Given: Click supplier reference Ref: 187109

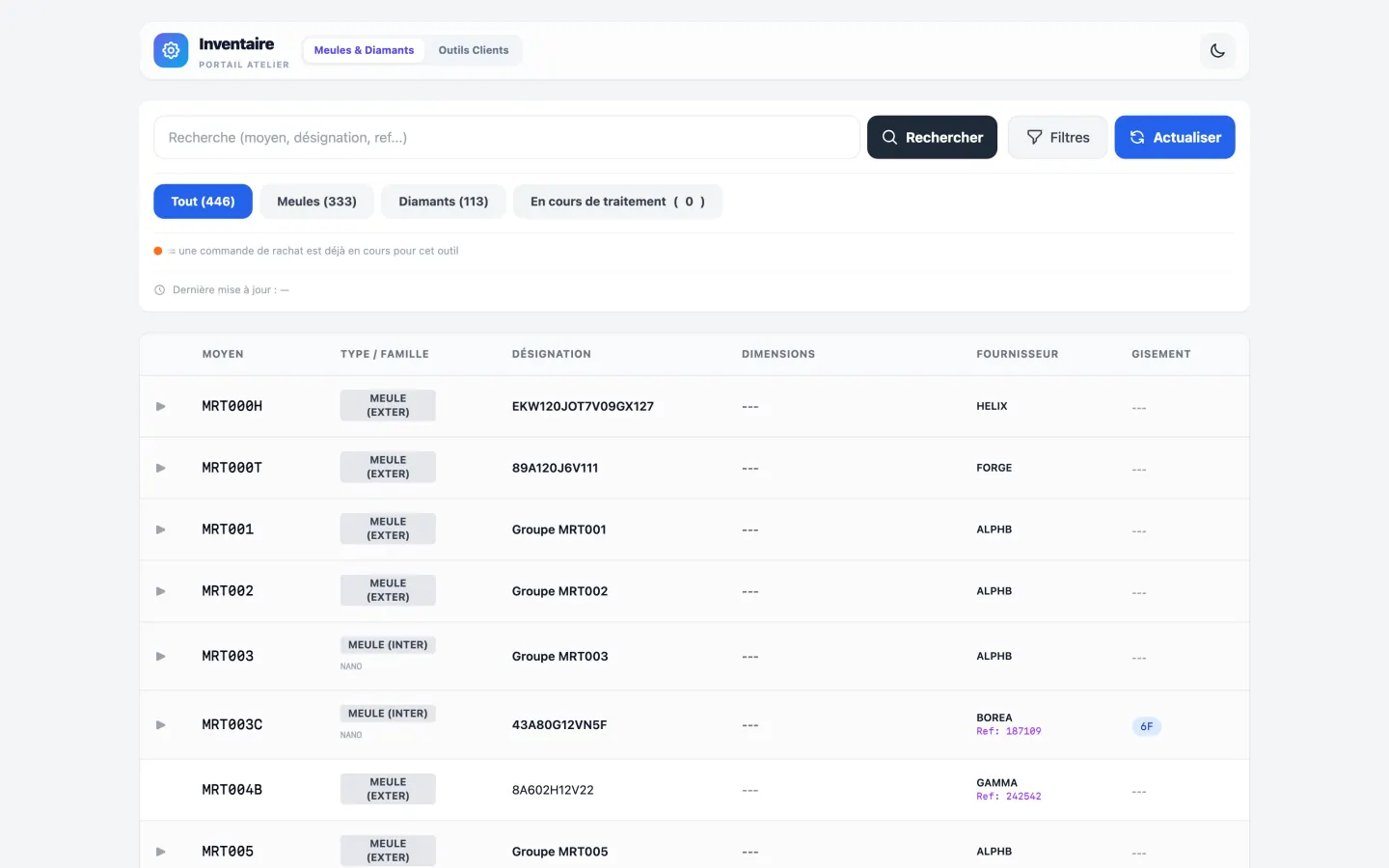Looking at the screenshot, I should 1009,732.
